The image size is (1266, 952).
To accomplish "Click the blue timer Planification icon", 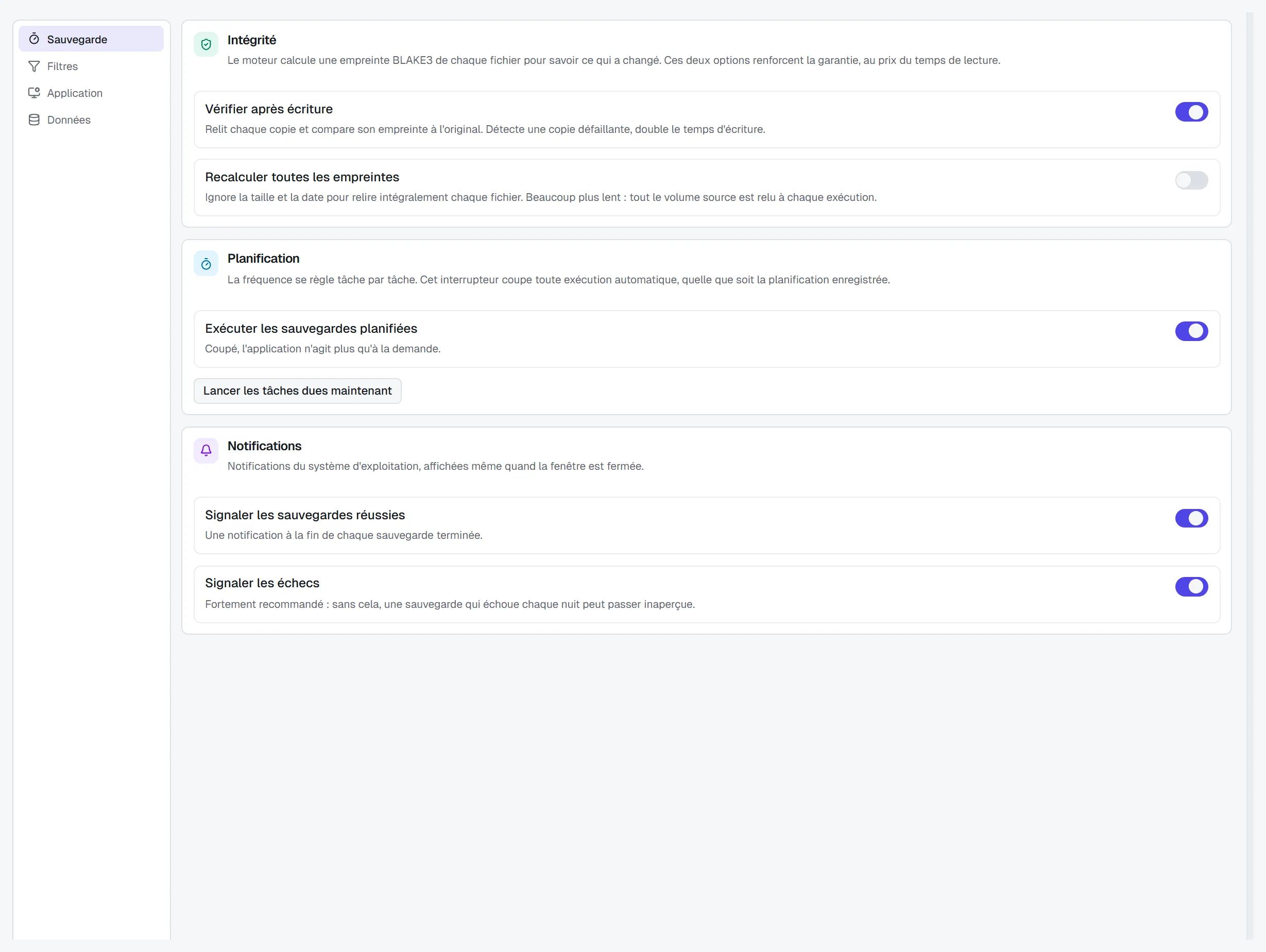I will pyautogui.click(x=206, y=263).
